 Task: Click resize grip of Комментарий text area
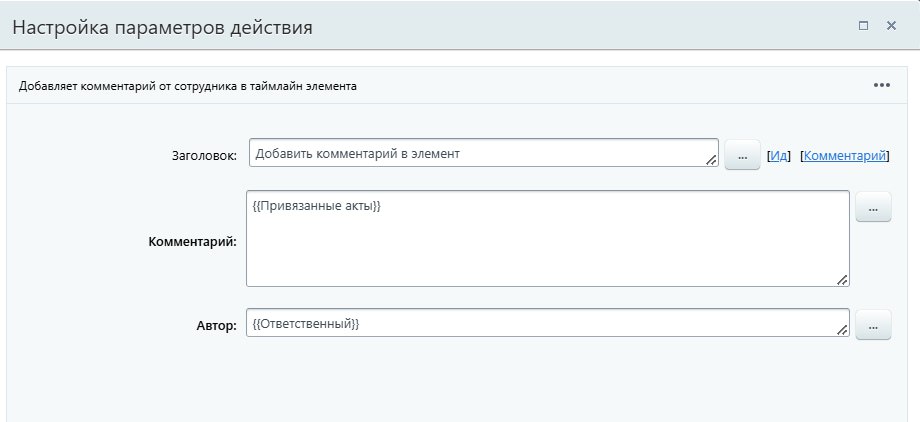[842, 281]
